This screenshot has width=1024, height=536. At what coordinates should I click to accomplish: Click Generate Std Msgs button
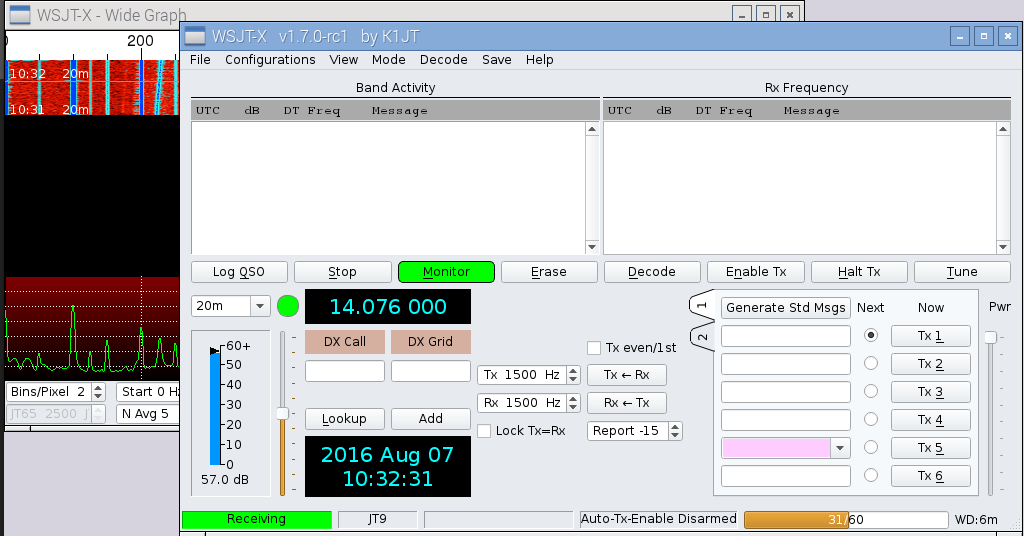tap(786, 307)
